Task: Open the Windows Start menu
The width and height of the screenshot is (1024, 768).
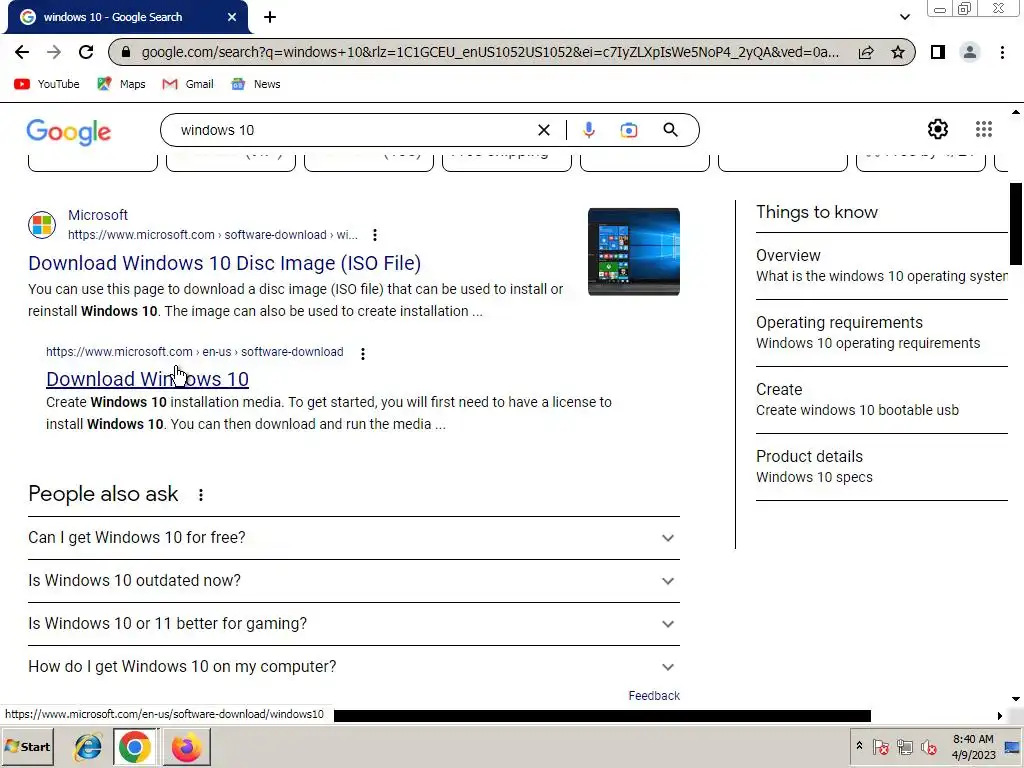Action: pos(27,746)
